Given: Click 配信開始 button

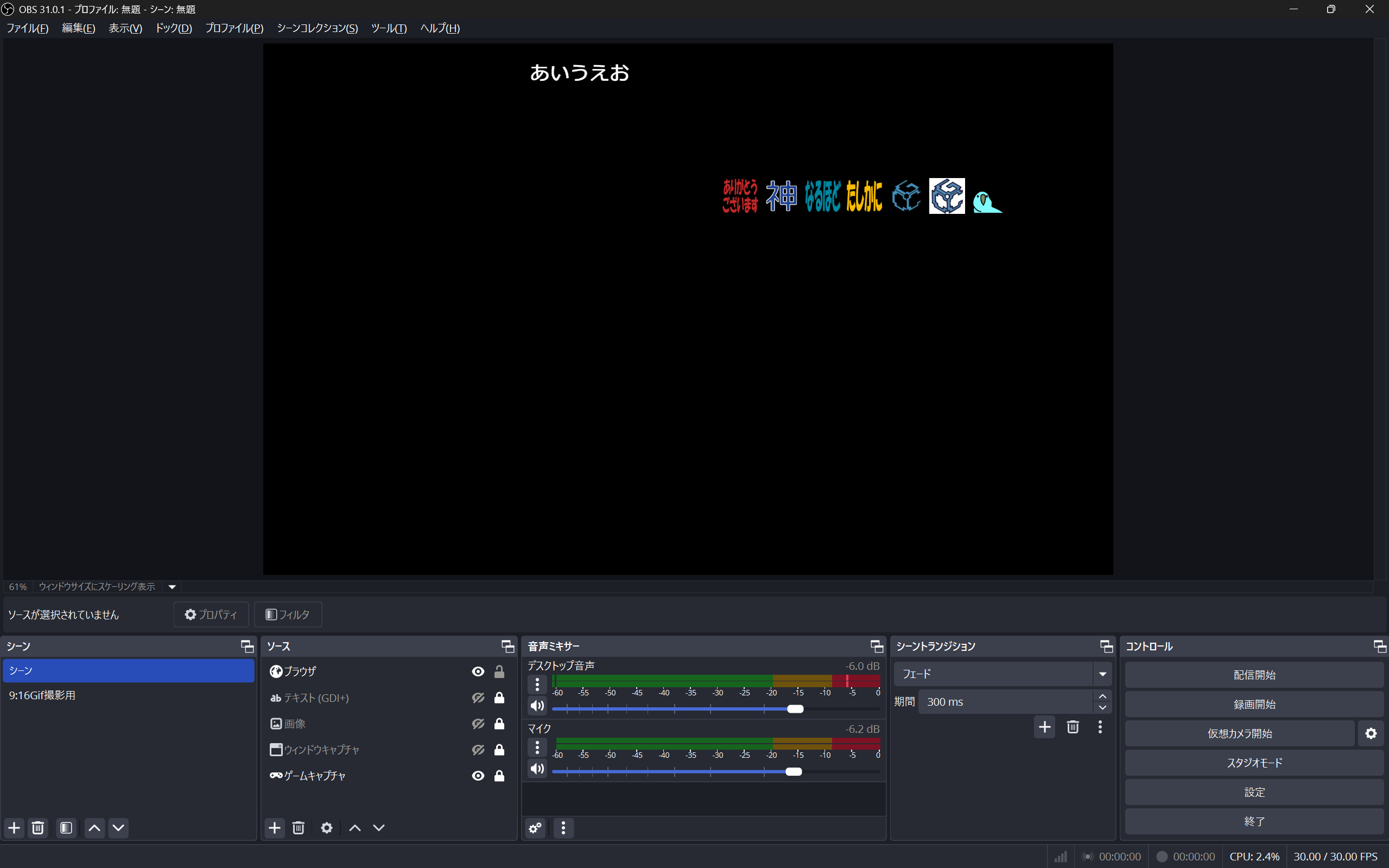Looking at the screenshot, I should coord(1254,675).
